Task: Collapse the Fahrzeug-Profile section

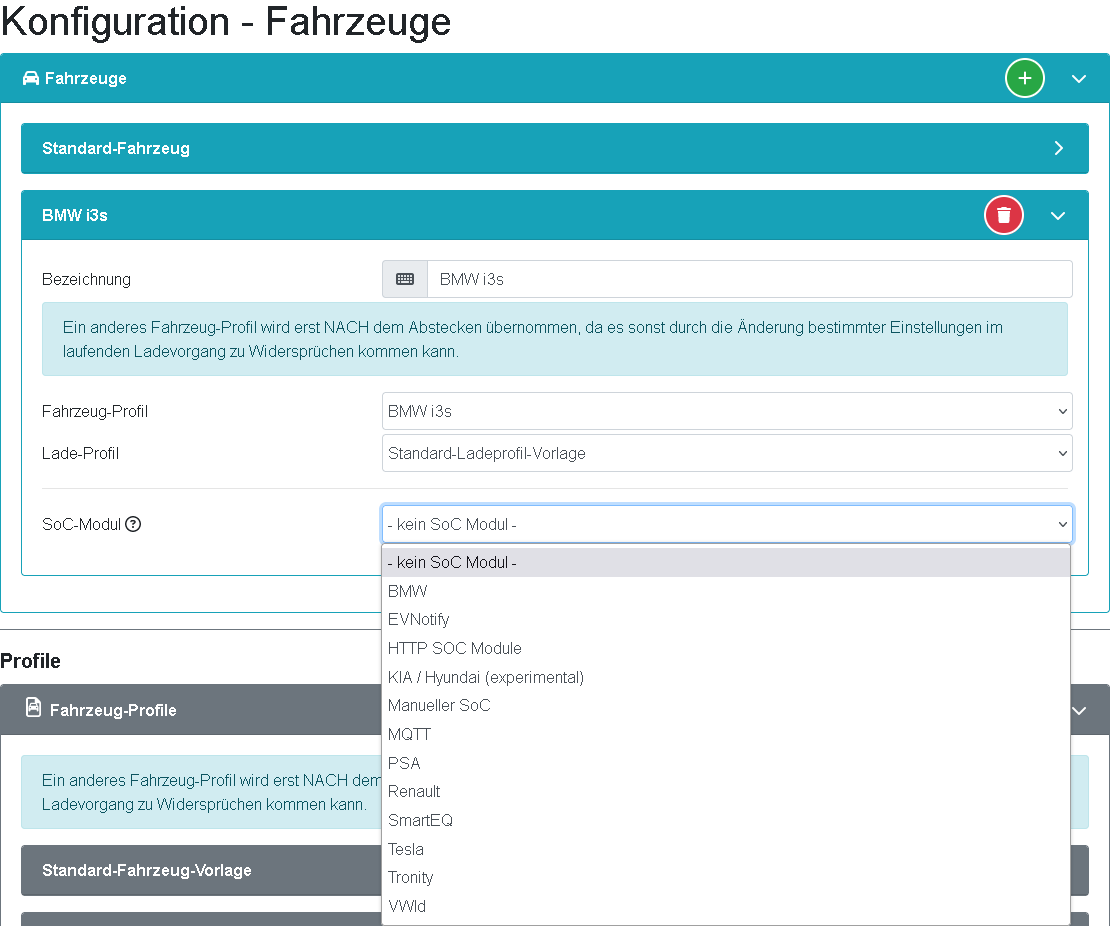Action: point(1078,710)
